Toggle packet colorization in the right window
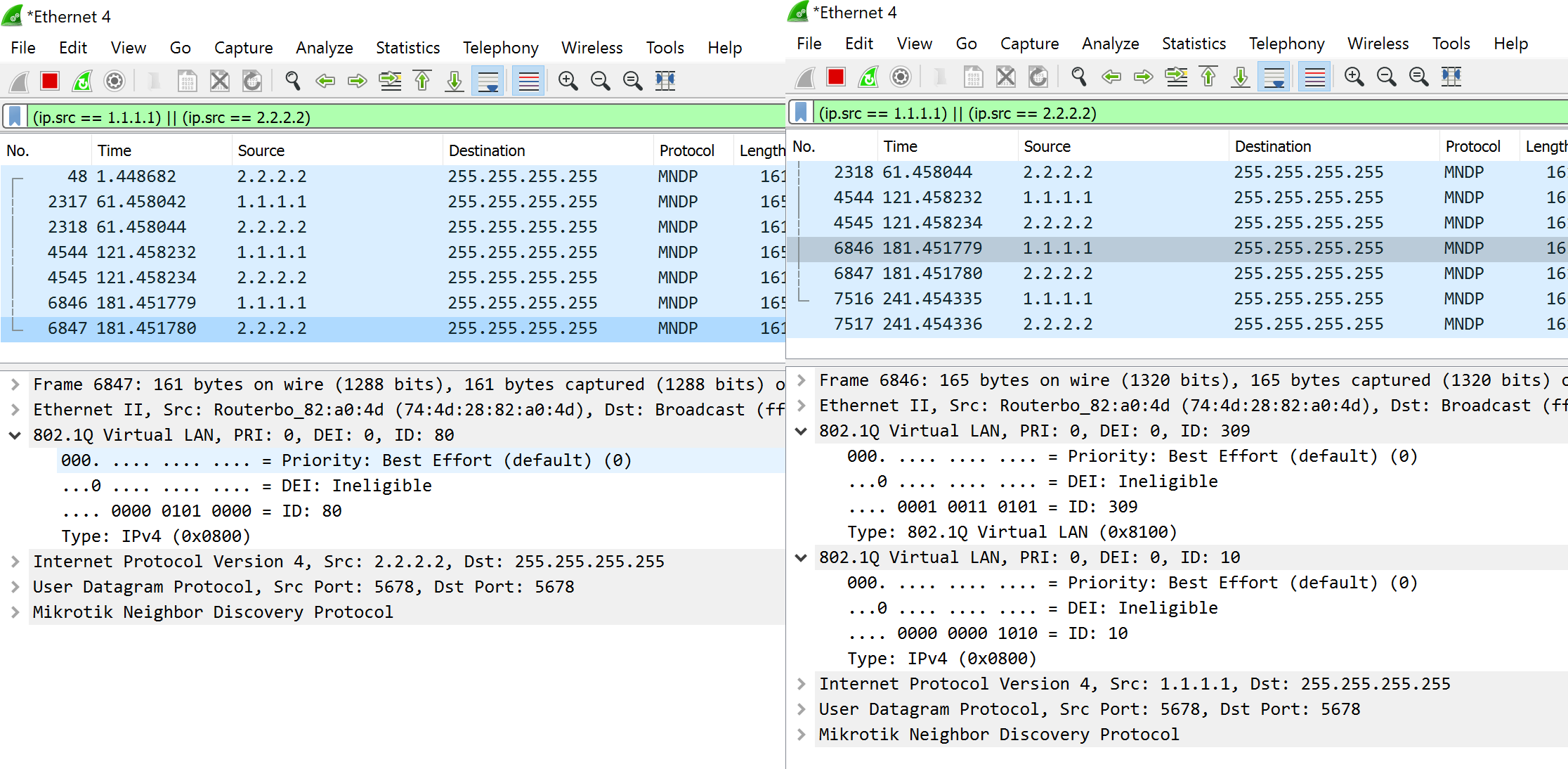This screenshot has height=769, width=1568. [1314, 77]
